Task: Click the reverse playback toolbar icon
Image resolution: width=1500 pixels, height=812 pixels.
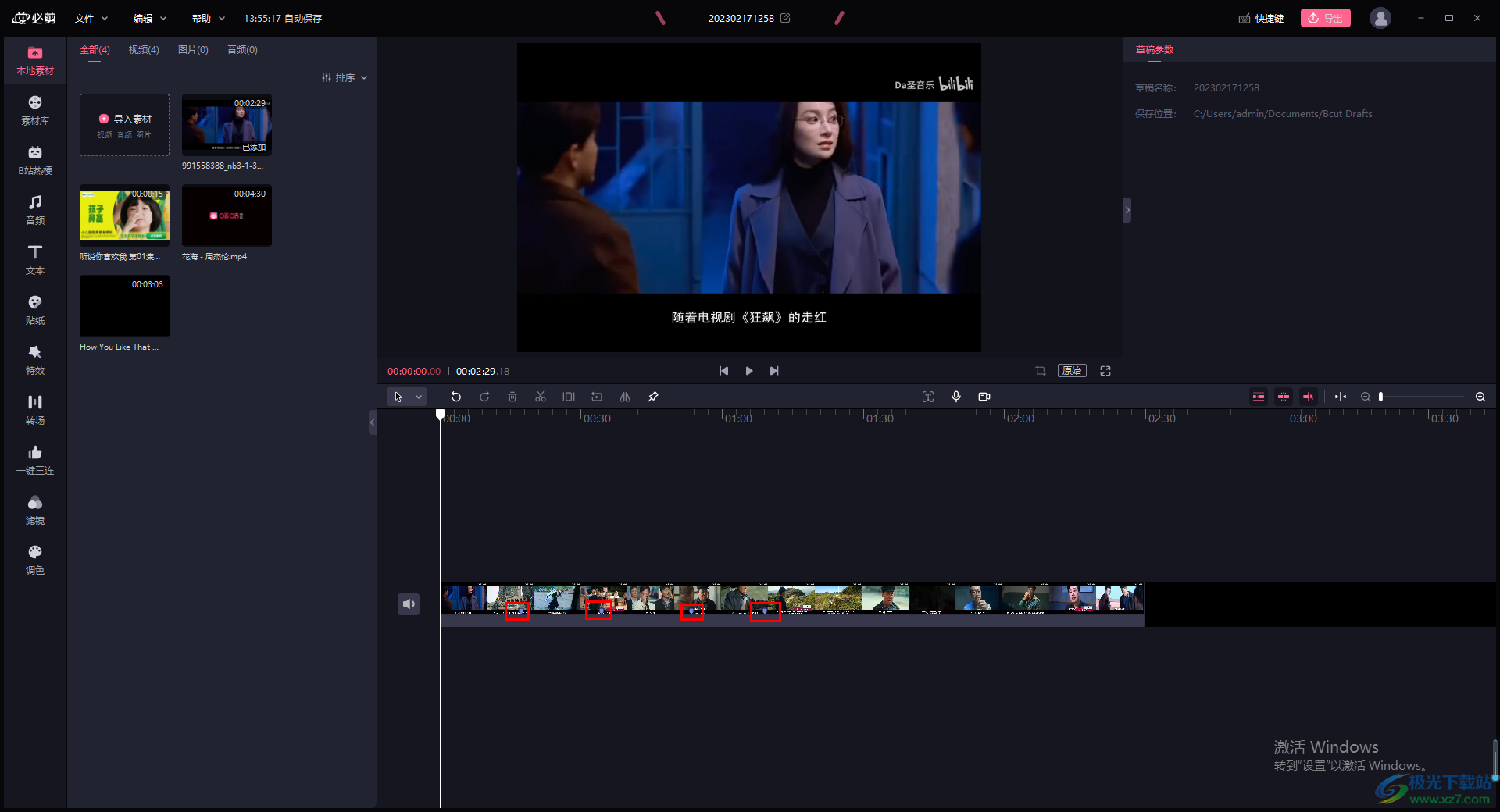Action: (597, 397)
